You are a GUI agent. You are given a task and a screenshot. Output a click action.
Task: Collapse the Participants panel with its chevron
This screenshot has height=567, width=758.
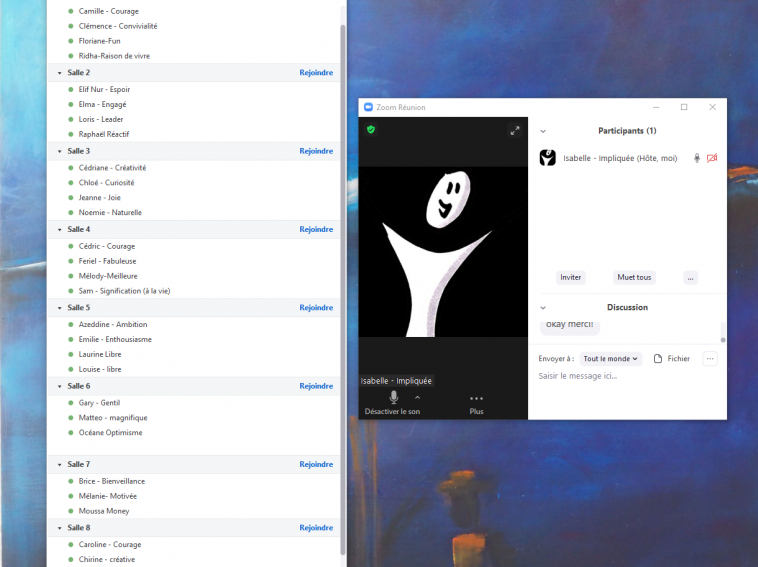(x=543, y=131)
